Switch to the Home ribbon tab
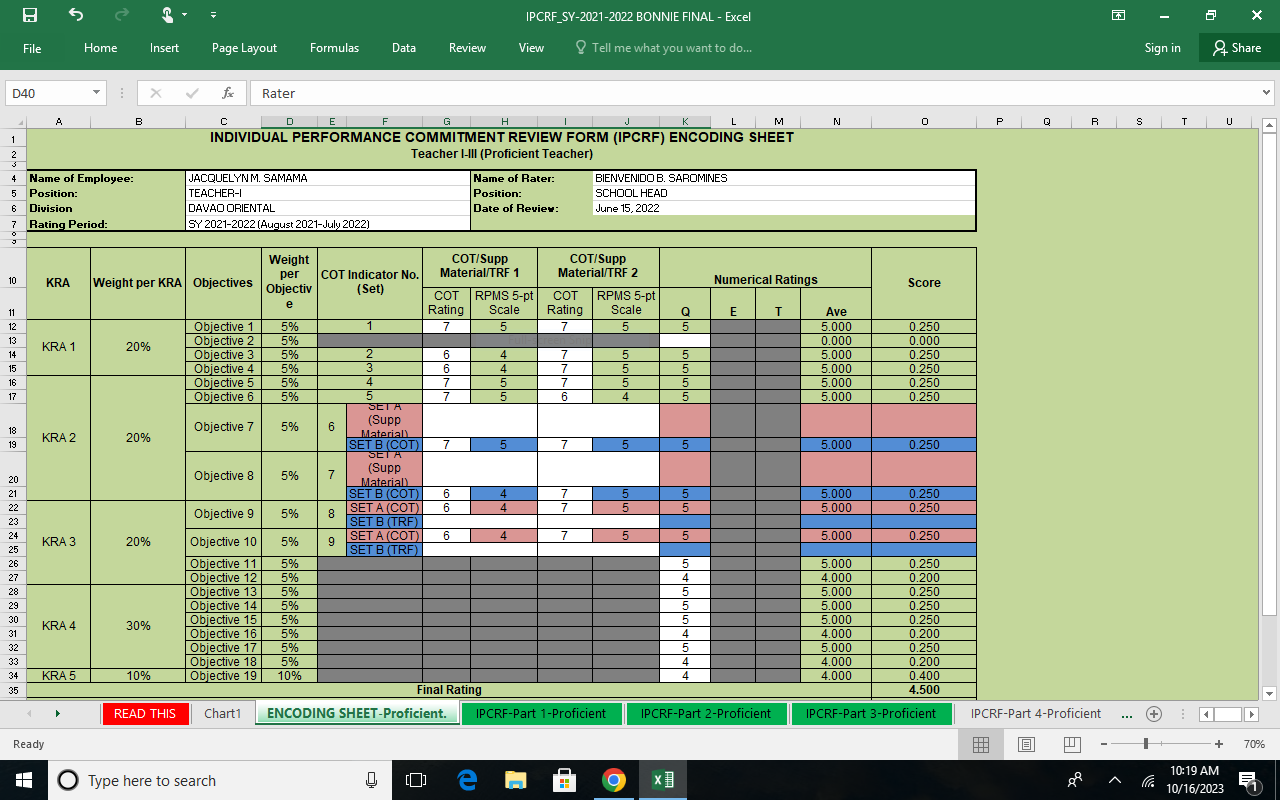Image resolution: width=1280 pixels, height=800 pixels. 101,48
